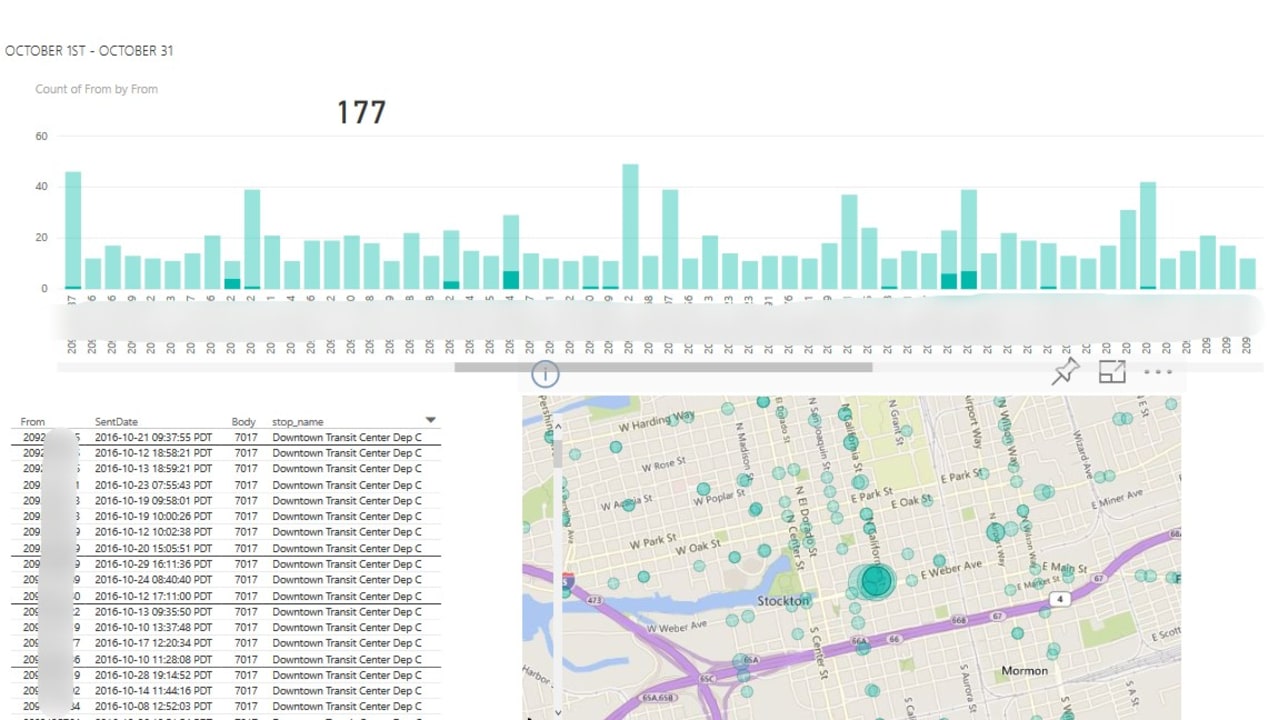
Task: Select row dated 2016-10-10 11:28:08 PDT
Action: tap(226, 659)
